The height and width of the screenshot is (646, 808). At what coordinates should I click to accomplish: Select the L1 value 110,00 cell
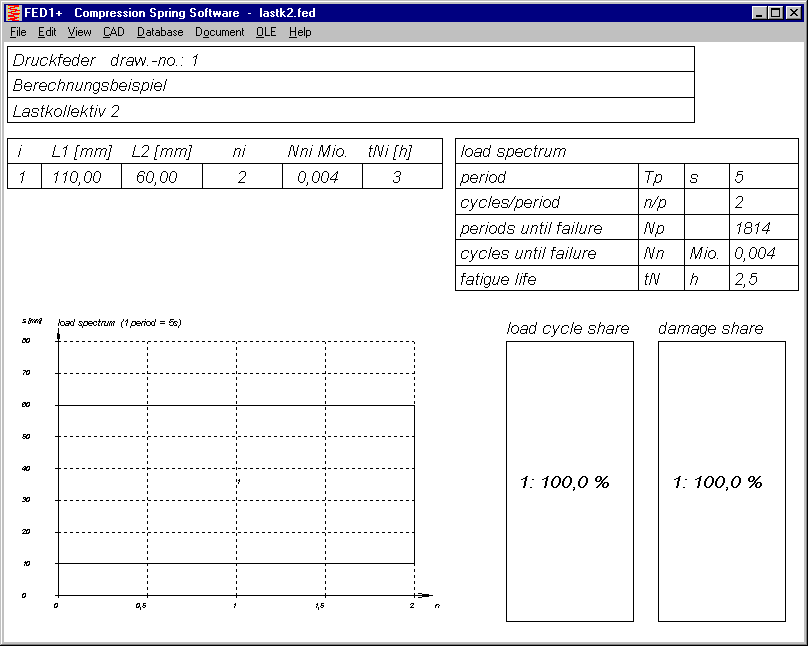point(81,177)
